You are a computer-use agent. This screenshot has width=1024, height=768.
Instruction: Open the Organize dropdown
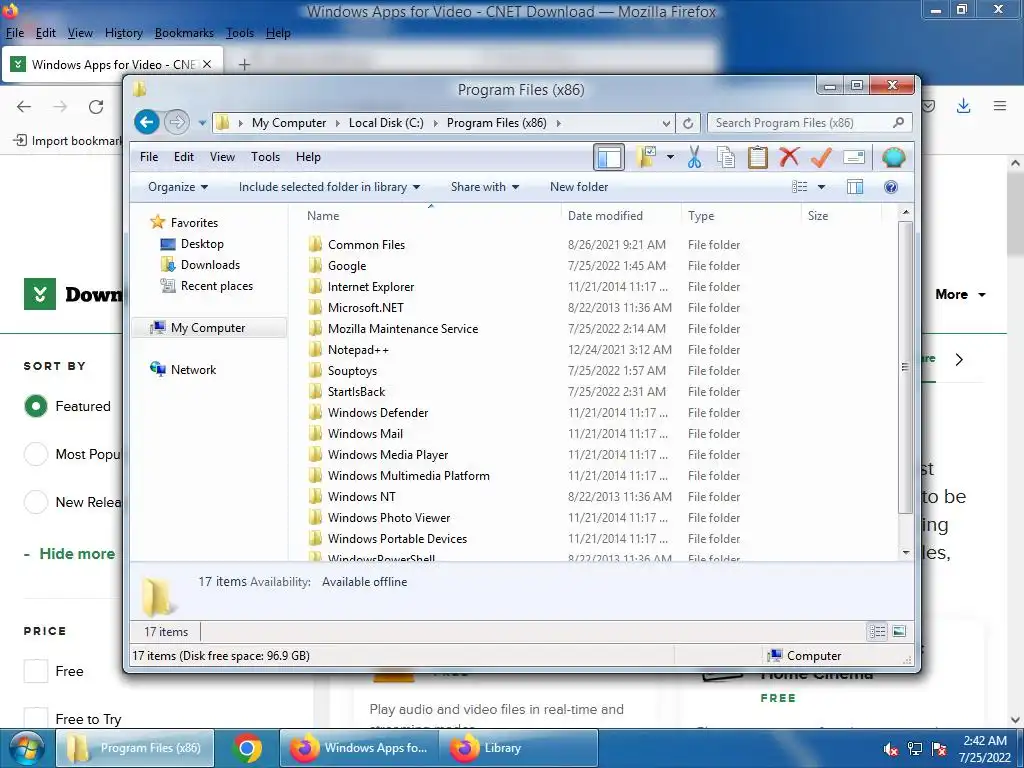(178, 187)
